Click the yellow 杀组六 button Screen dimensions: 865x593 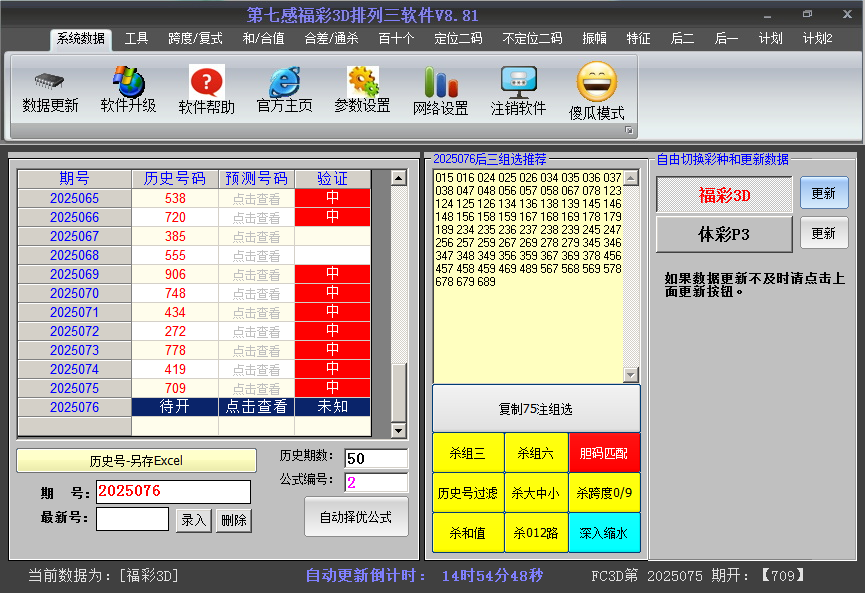click(x=536, y=453)
